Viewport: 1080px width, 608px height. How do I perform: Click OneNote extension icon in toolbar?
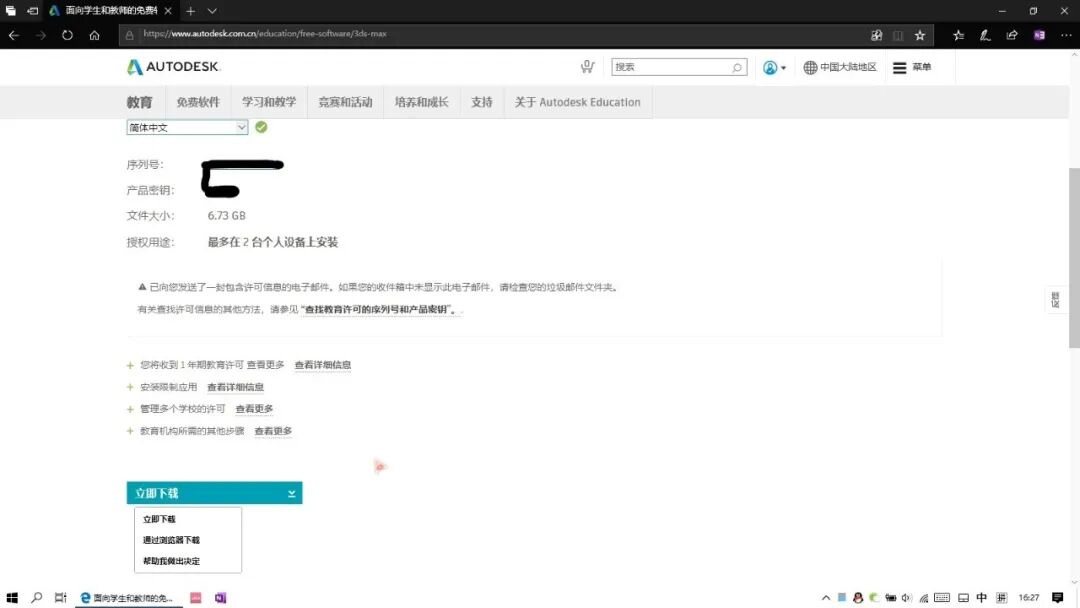coord(1039,35)
